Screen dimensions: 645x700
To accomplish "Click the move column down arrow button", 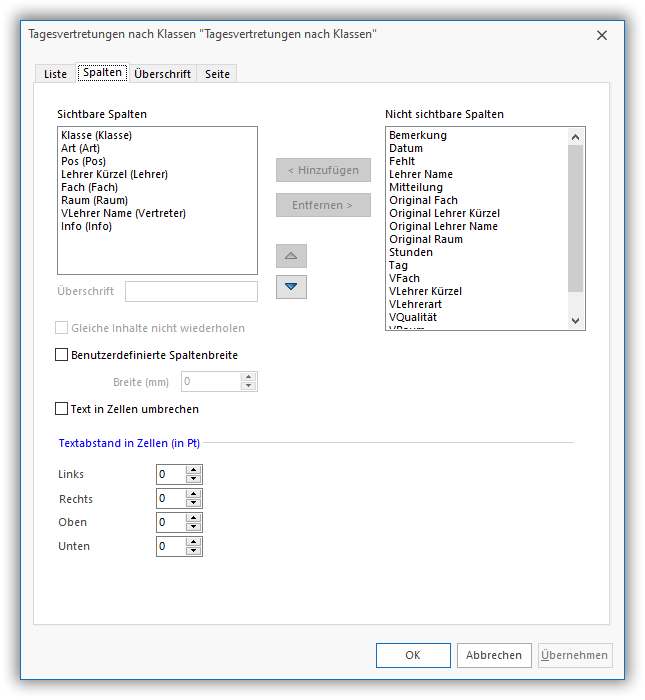I will 291,287.
